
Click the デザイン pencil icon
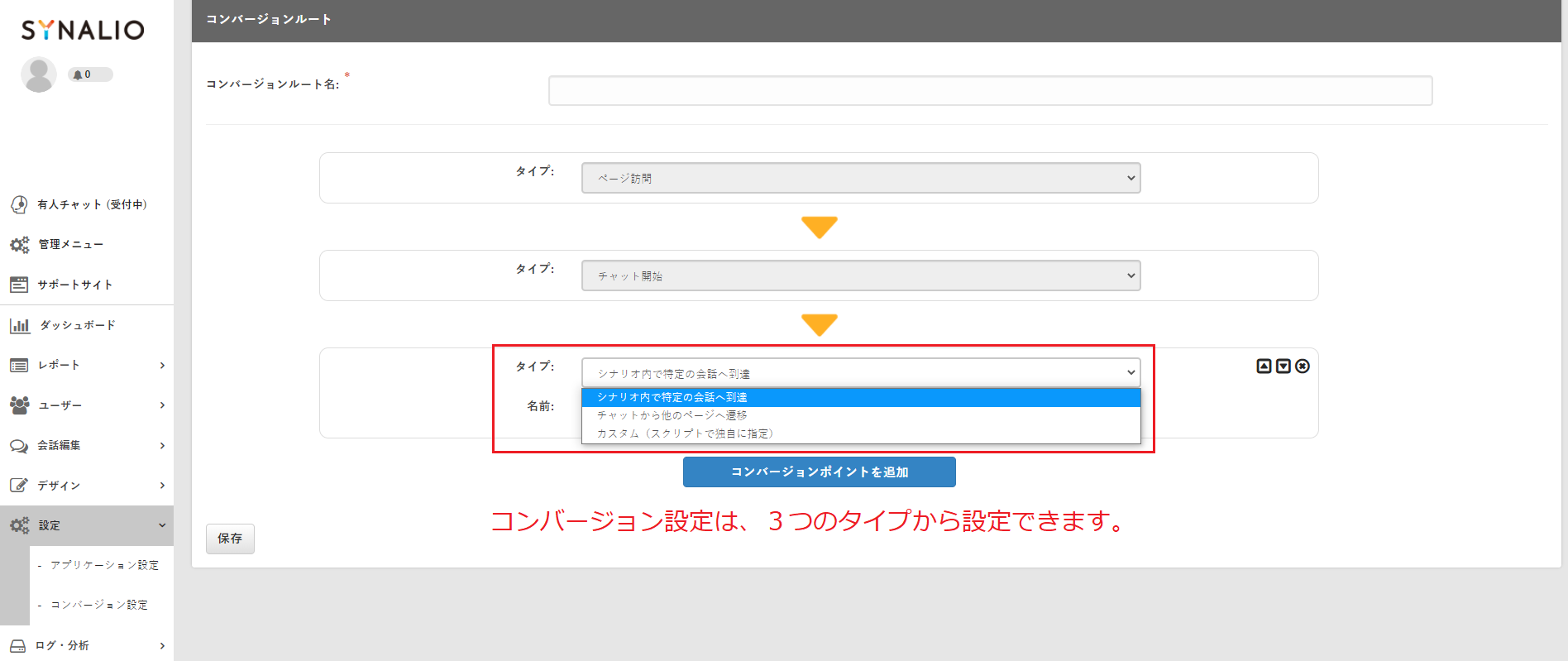pos(19,486)
